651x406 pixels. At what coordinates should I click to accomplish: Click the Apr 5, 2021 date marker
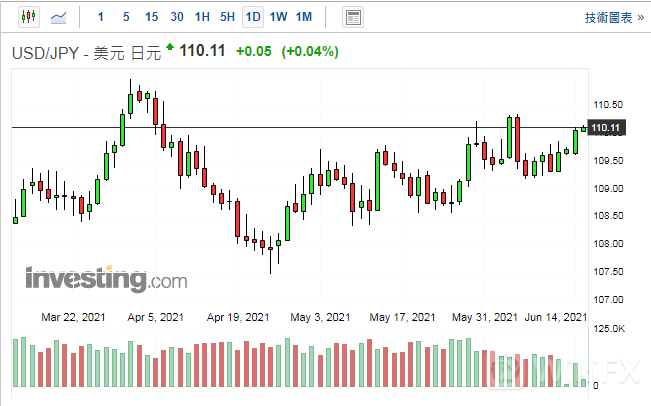154,317
